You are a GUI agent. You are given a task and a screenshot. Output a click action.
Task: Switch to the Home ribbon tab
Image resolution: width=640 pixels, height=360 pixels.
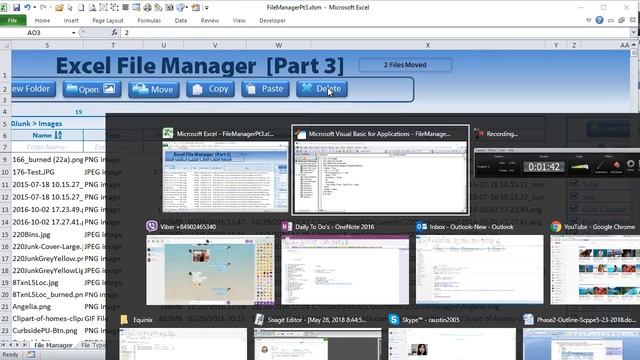tap(42, 20)
